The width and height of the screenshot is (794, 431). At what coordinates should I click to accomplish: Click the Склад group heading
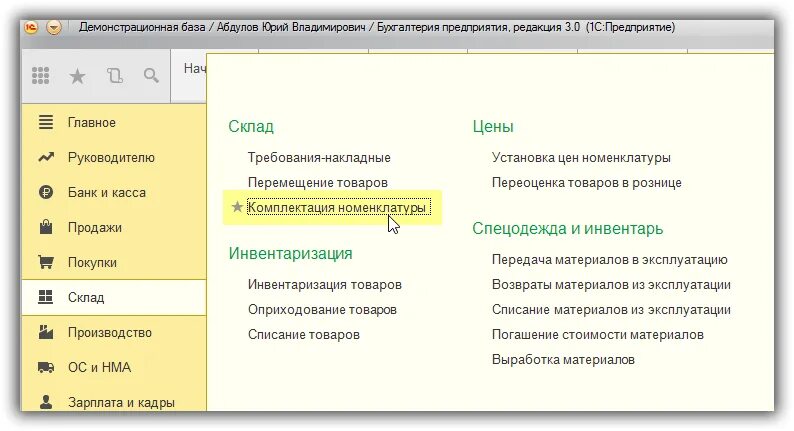[x=251, y=126]
